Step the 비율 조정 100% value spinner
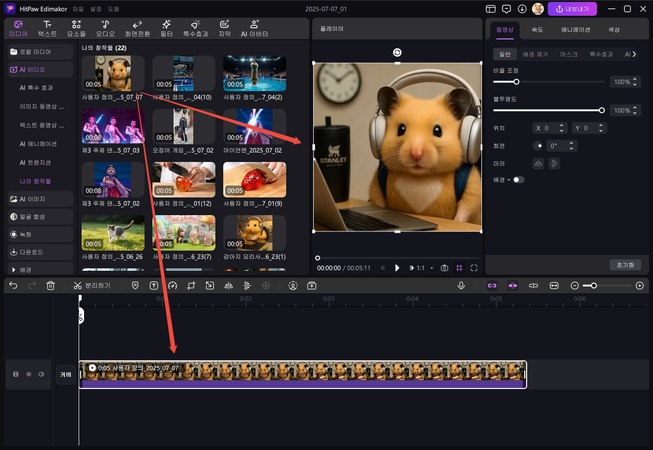 tap(635, 82)
